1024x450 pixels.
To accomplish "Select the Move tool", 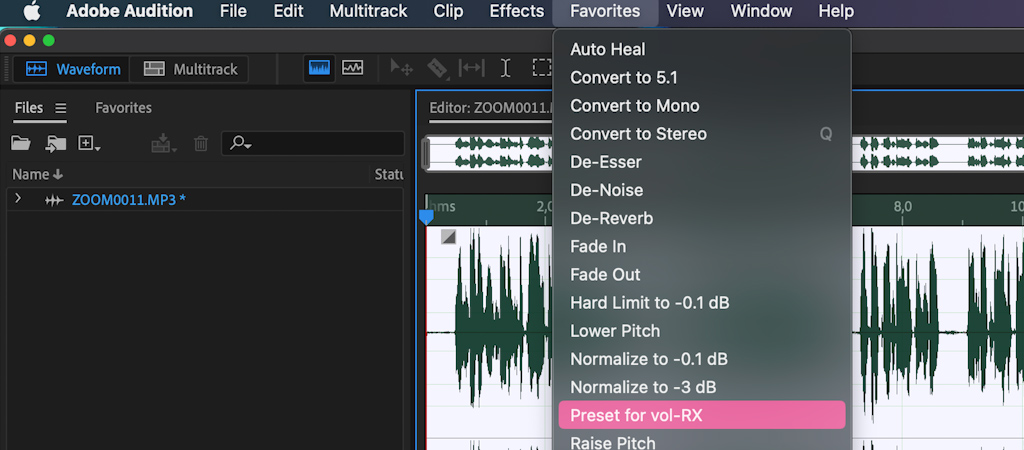I will point(401,68).
